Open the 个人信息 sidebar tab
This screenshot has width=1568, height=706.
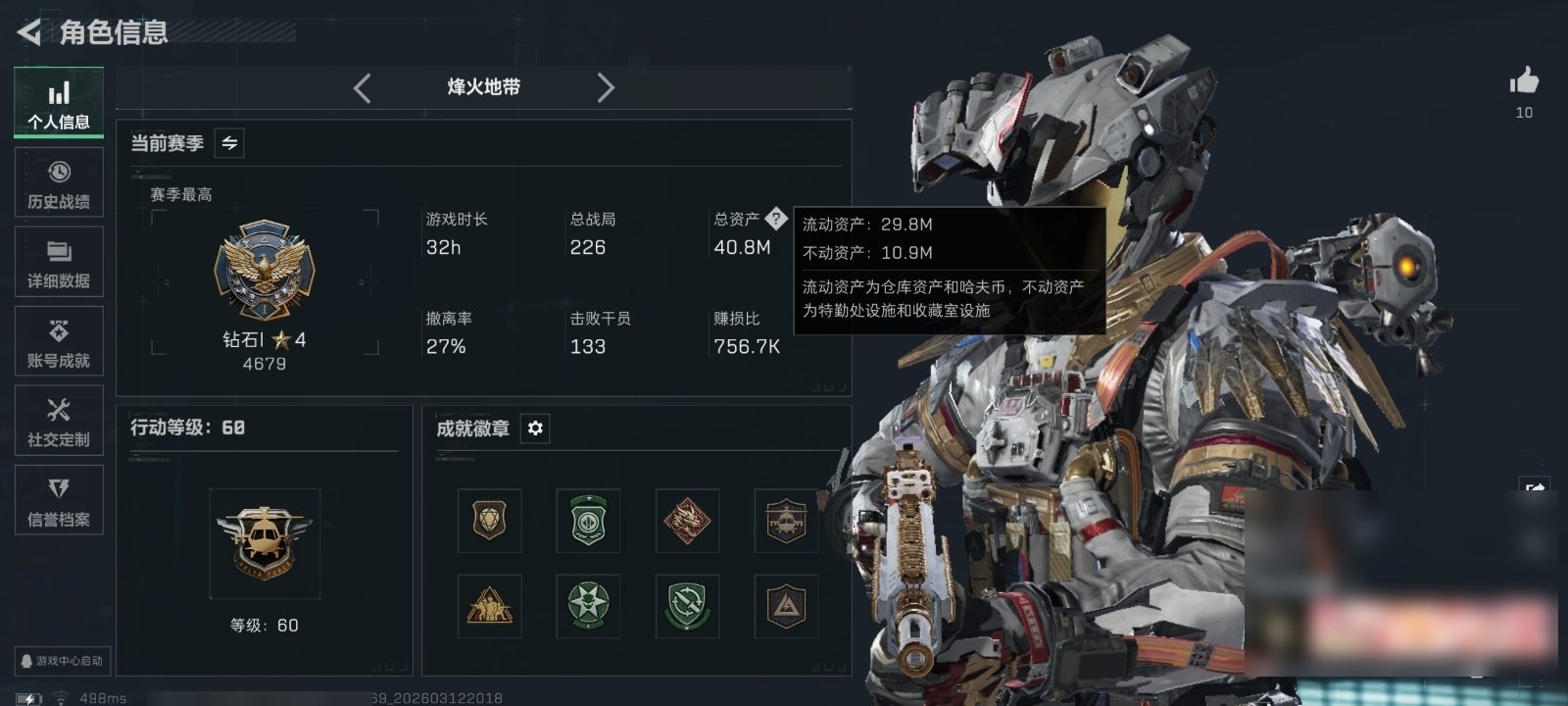pyautogui.click(x=59, y=102)
